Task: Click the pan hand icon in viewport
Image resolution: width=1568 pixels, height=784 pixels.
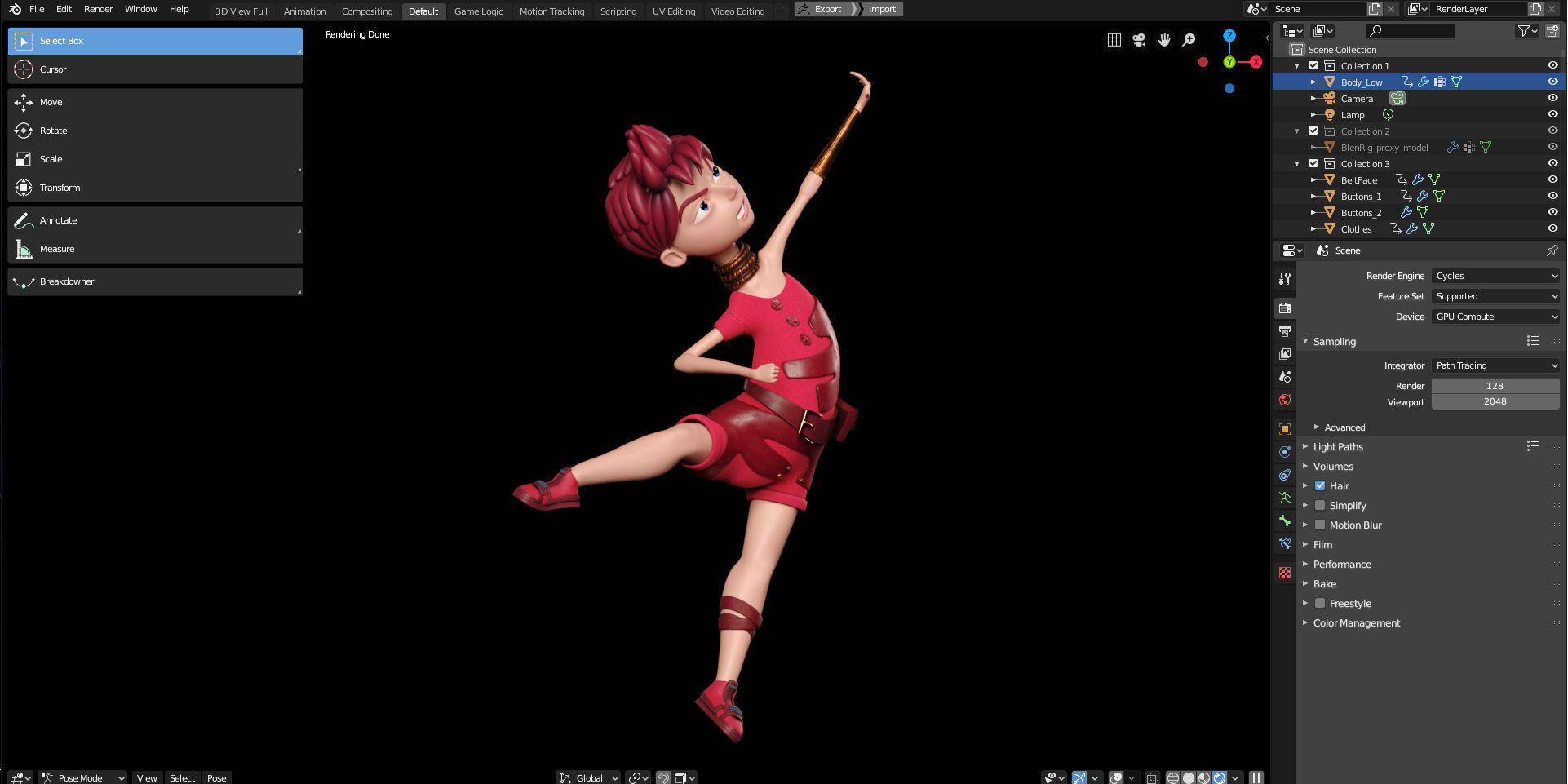Action: tap(1164, 40)
